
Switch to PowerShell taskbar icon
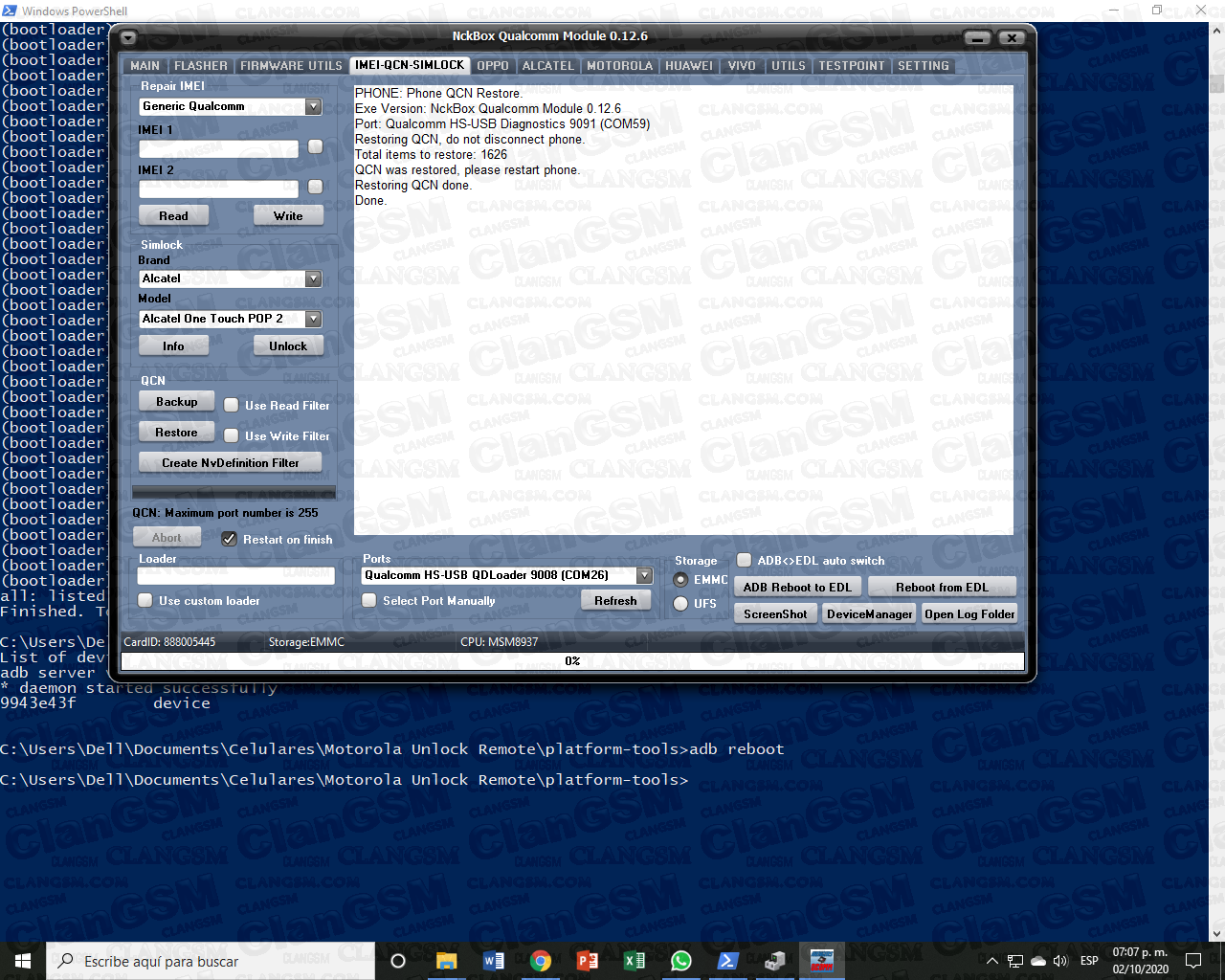(x=728, y=961)
